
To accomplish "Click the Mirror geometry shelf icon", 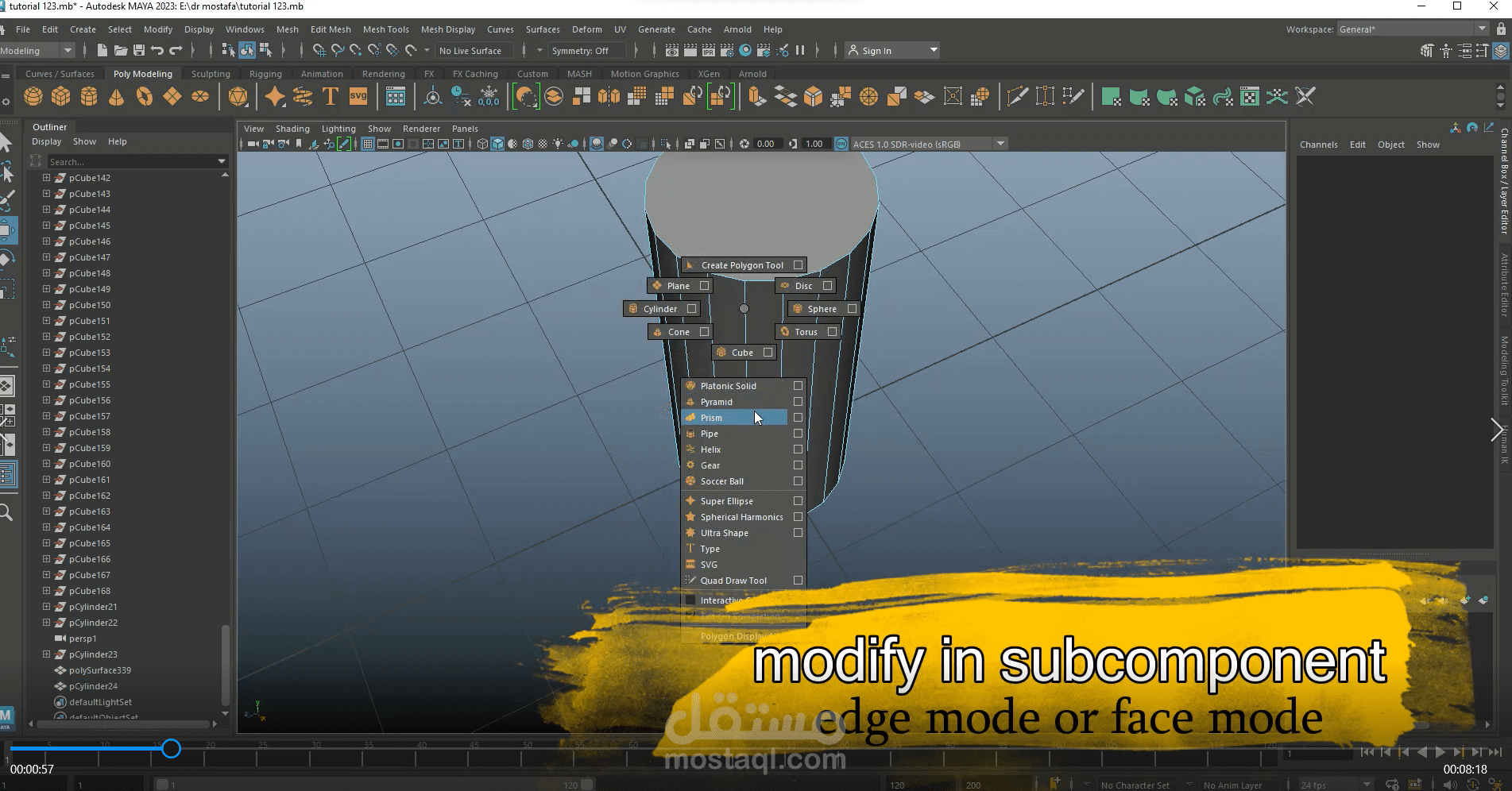I will pos(609,97).
